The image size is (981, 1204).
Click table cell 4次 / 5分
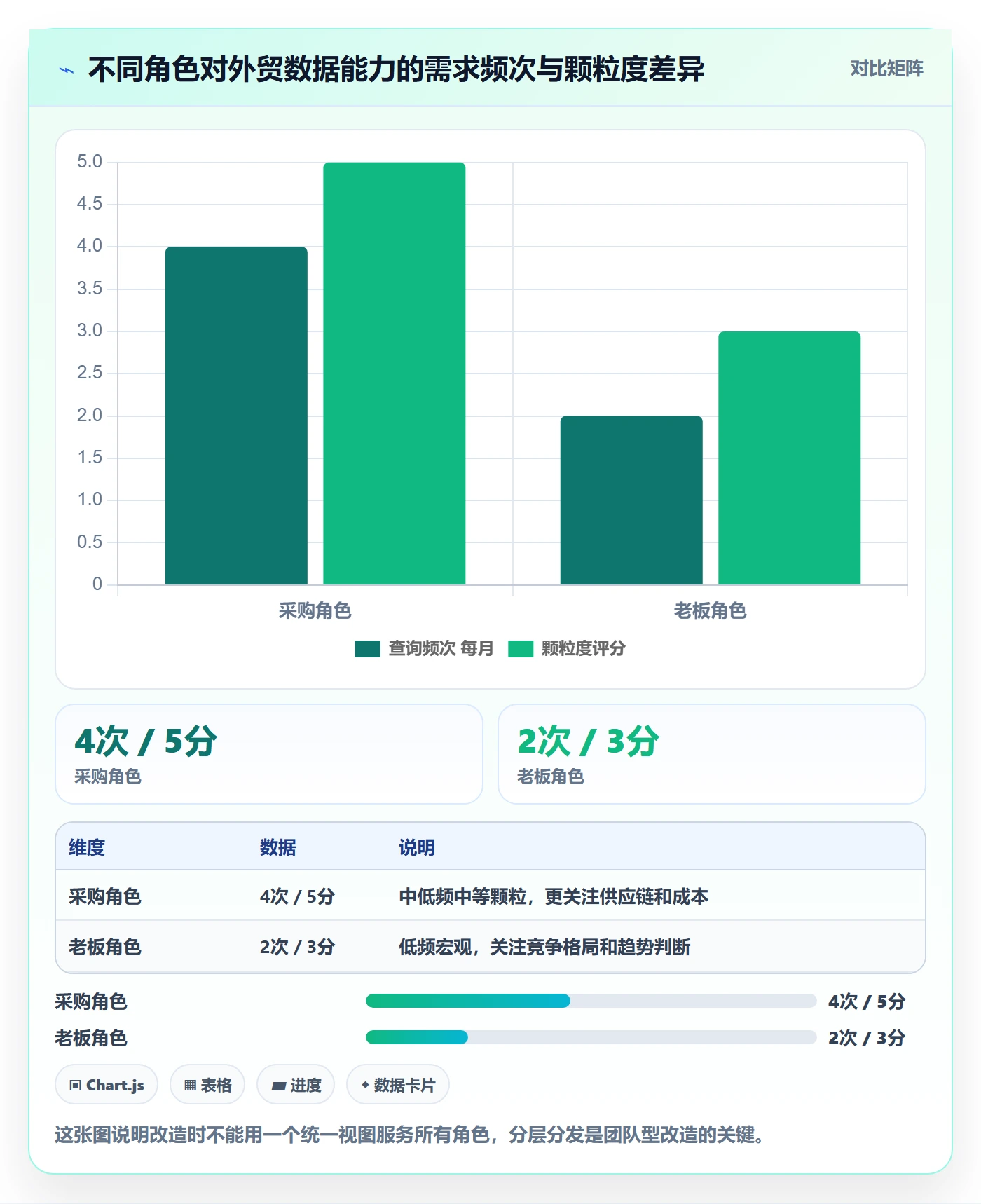coord(297,896)
